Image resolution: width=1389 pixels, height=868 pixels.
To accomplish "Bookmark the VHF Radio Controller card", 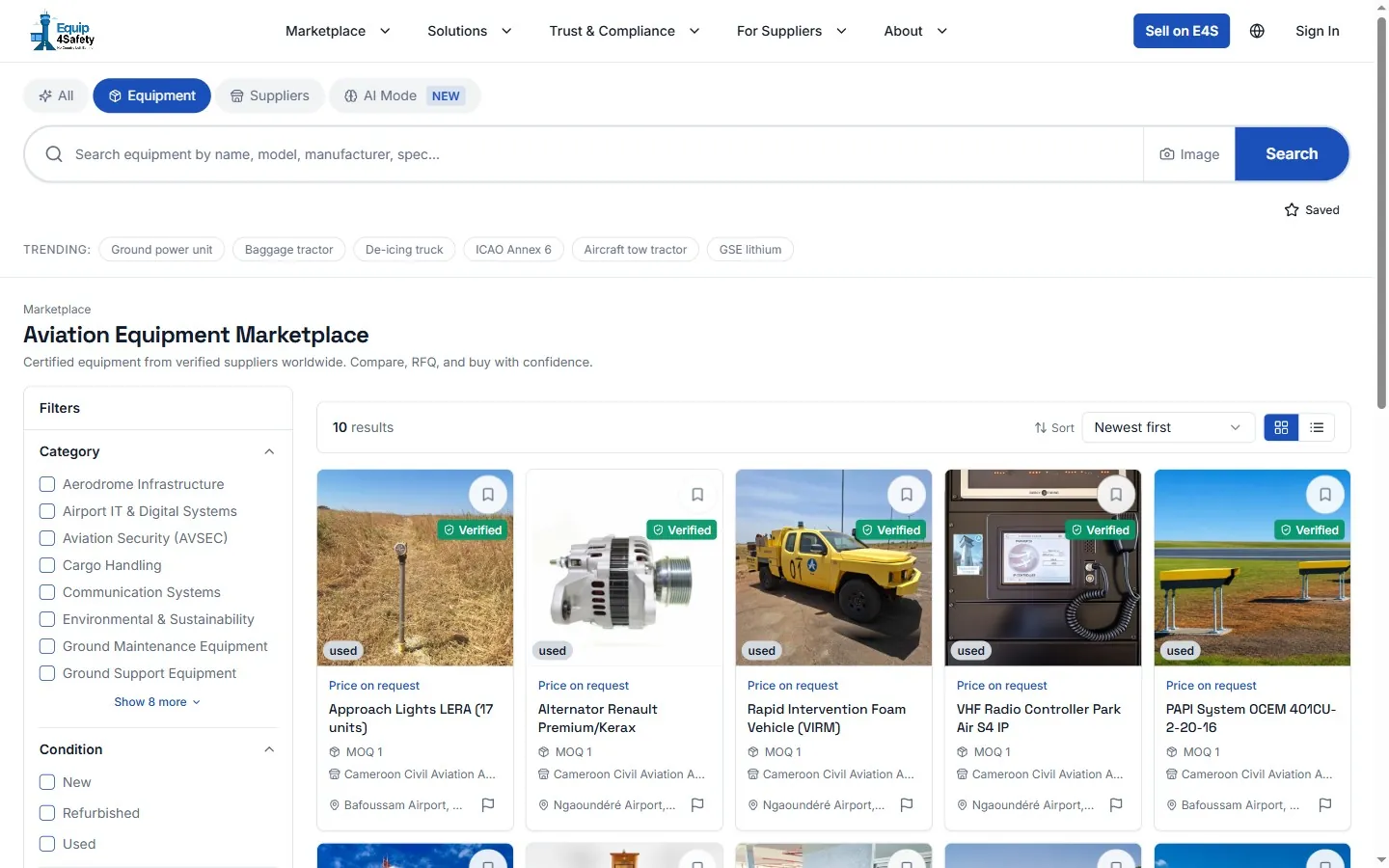I will point(1116,495).
